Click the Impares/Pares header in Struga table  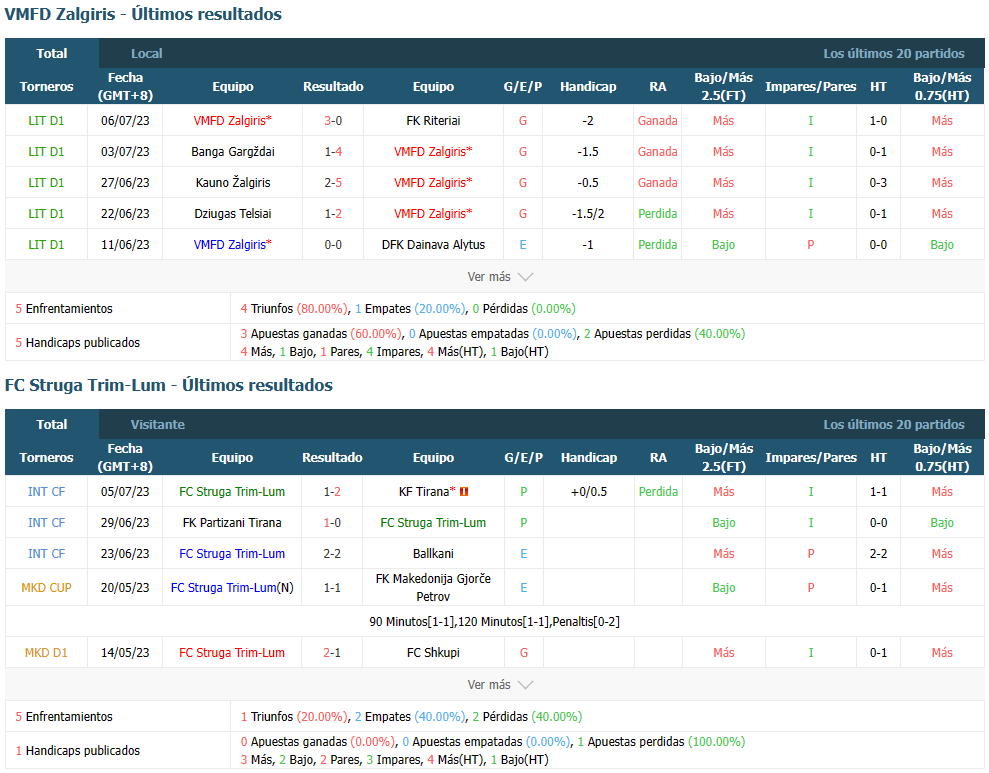coord(811,457)
